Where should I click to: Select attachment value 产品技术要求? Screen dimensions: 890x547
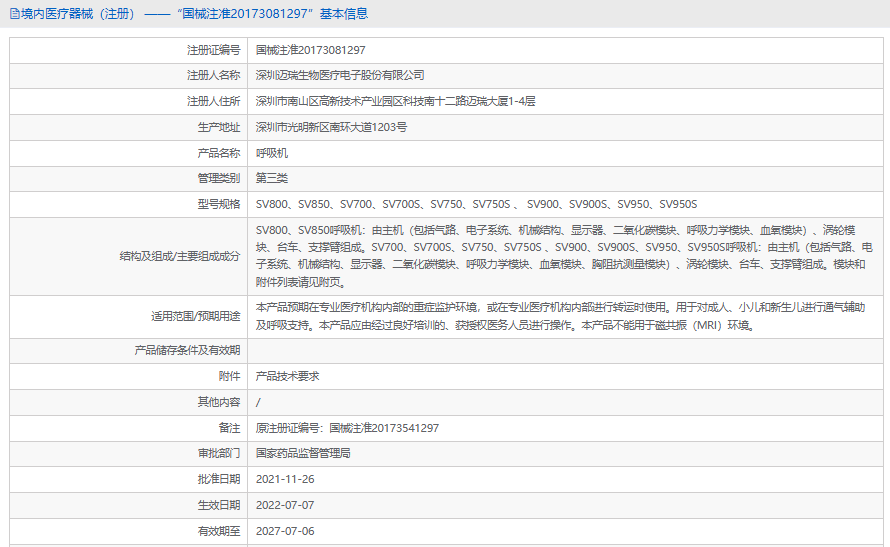(287, 376)
